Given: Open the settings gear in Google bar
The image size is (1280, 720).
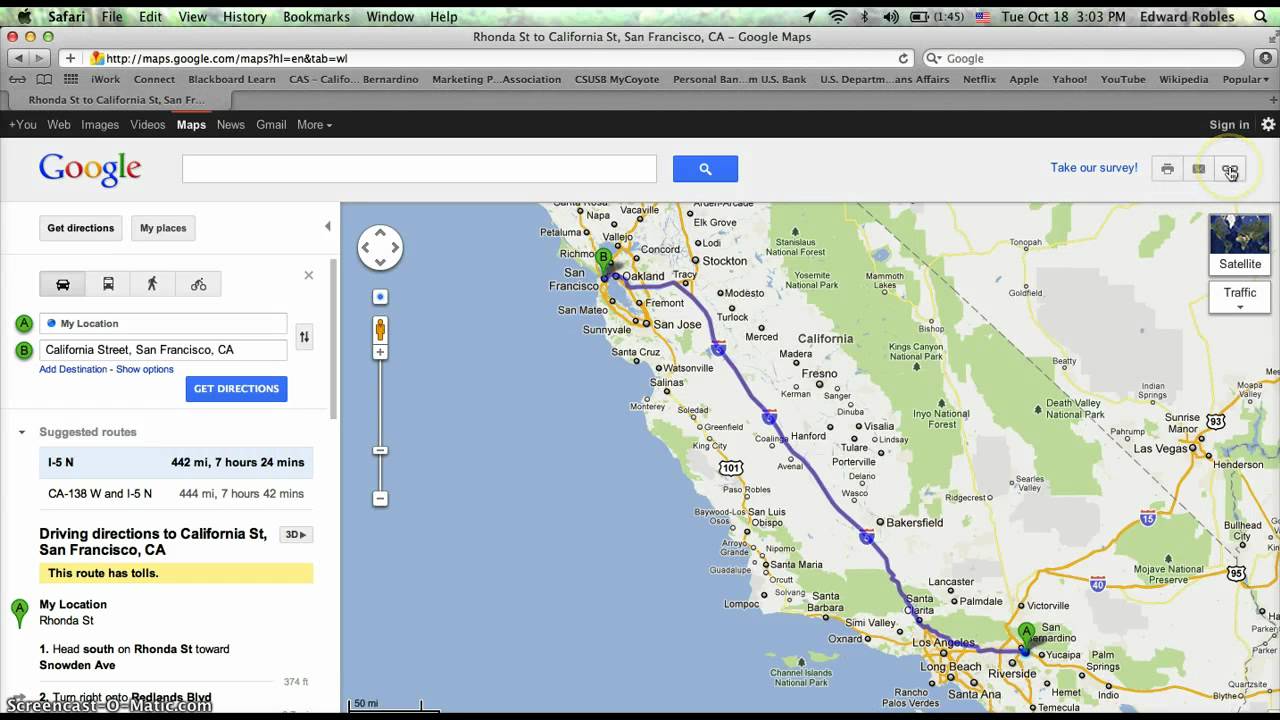Looking at the screenshot, I should coord(1268,125).
